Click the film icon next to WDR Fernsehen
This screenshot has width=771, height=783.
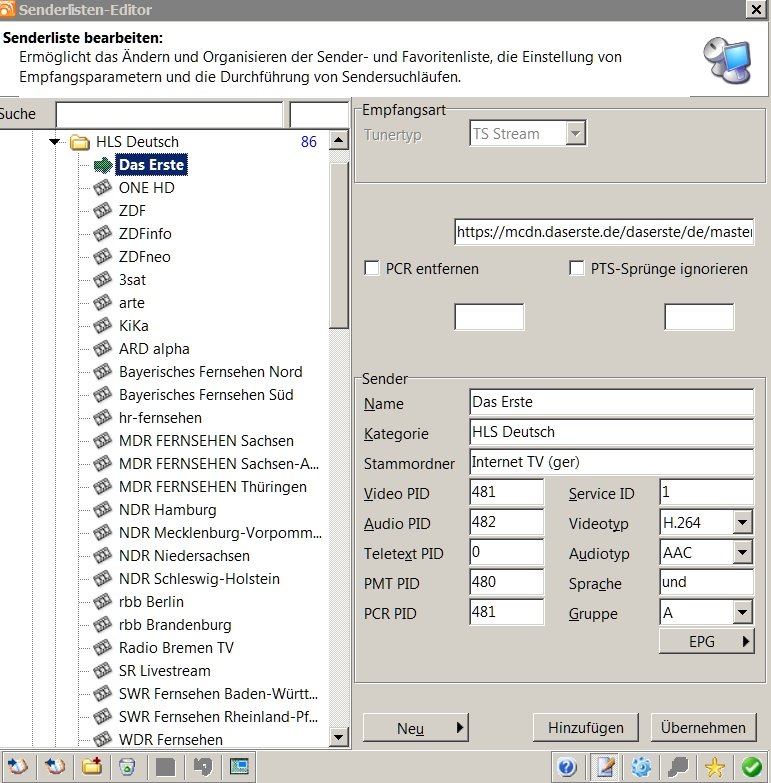(102, 739)
